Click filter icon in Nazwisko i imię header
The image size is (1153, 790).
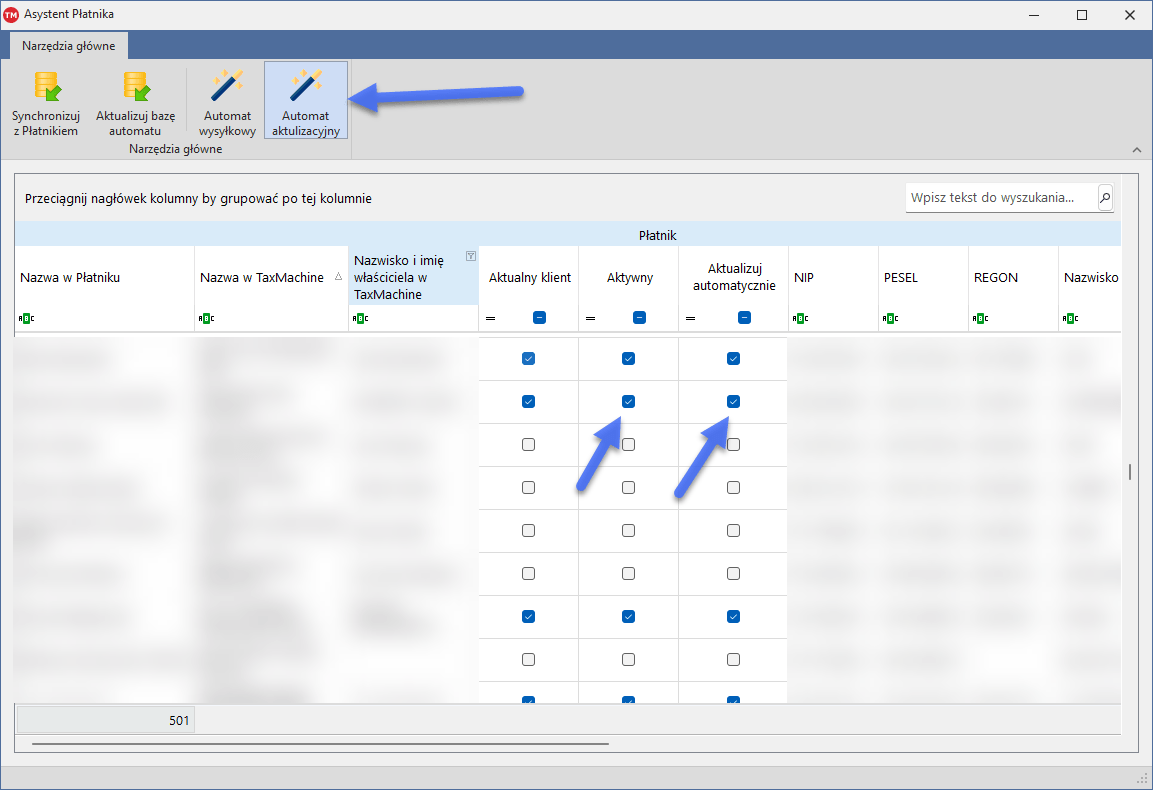[470, 257]
